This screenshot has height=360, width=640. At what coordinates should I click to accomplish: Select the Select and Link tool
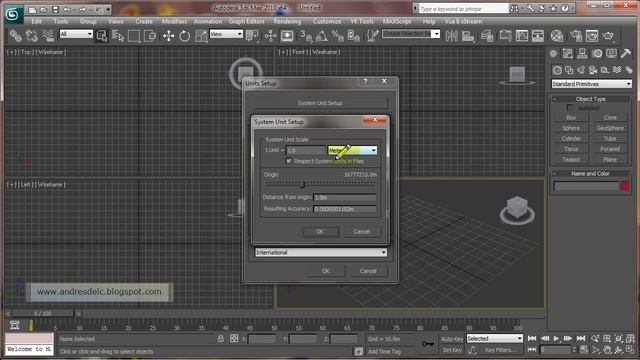pos(16,36)
